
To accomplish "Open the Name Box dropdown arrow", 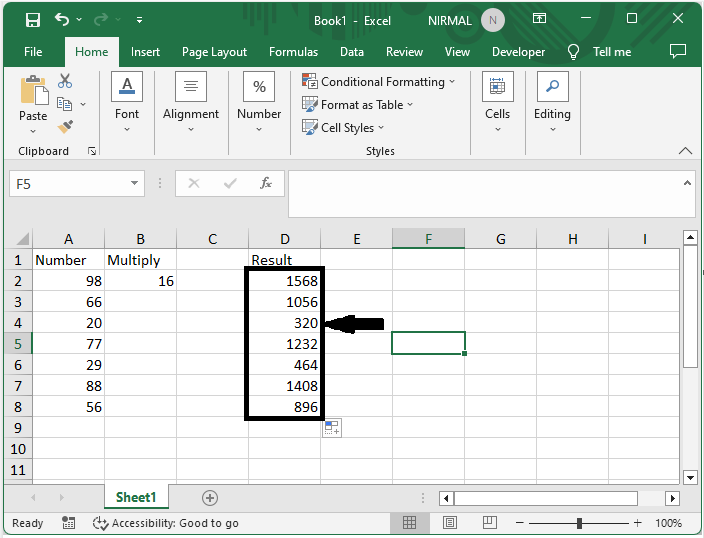I will coord(134,183).
